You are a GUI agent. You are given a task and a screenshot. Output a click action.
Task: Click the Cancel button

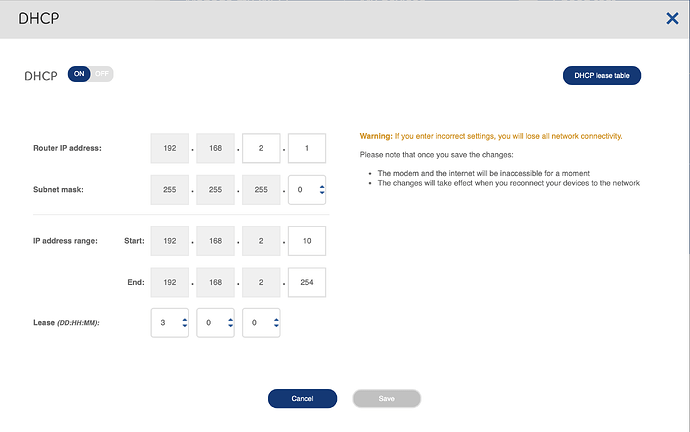pyautogui.click(x=302, y=399)
